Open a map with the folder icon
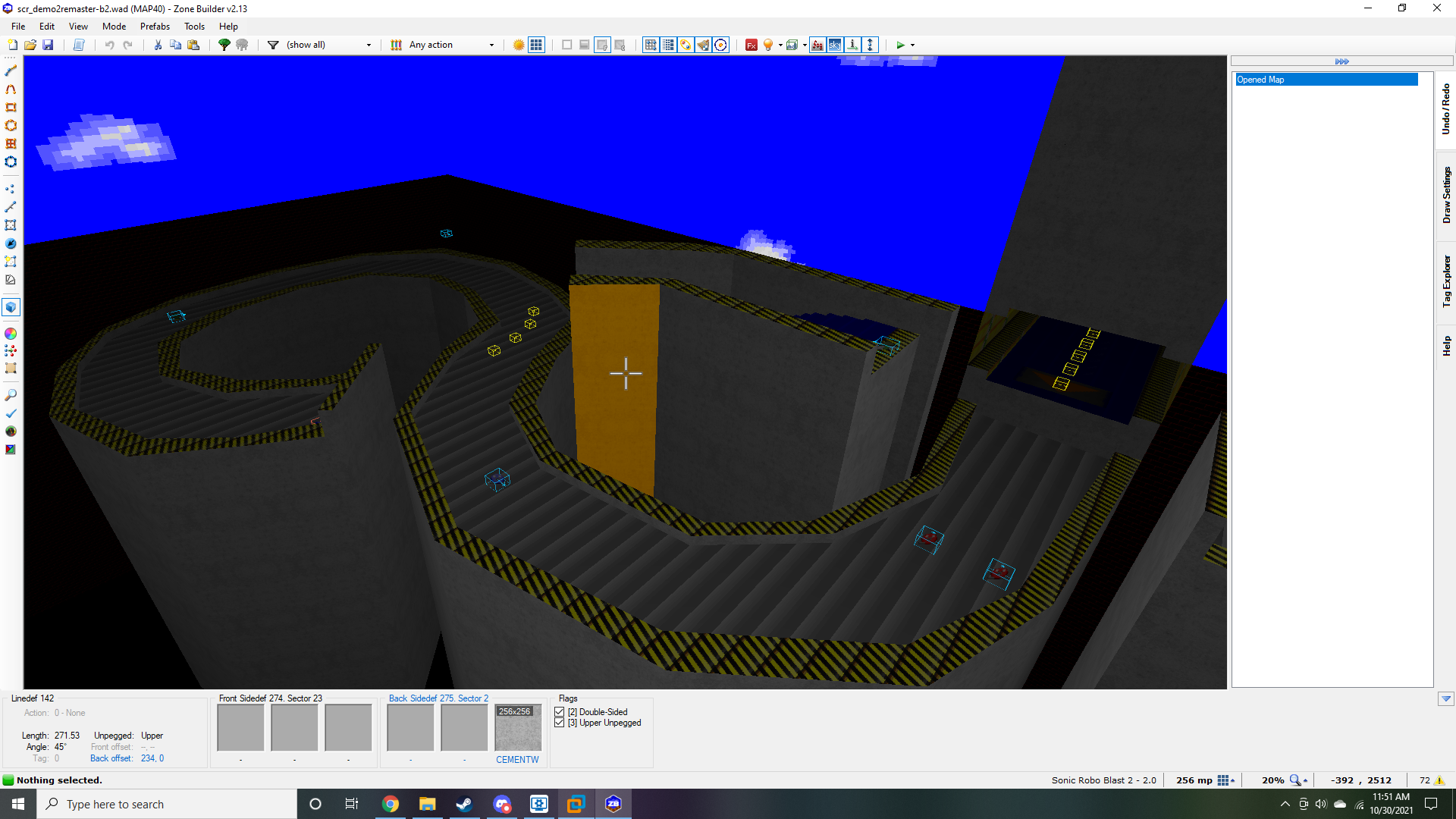 click(30, 45)
